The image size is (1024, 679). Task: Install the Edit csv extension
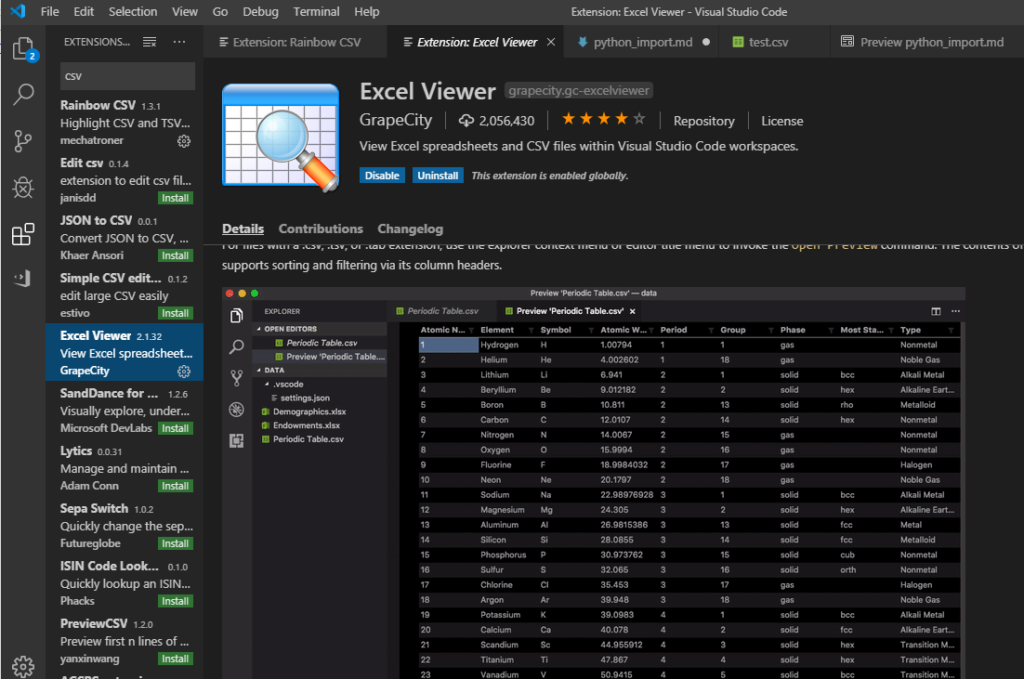176,198
